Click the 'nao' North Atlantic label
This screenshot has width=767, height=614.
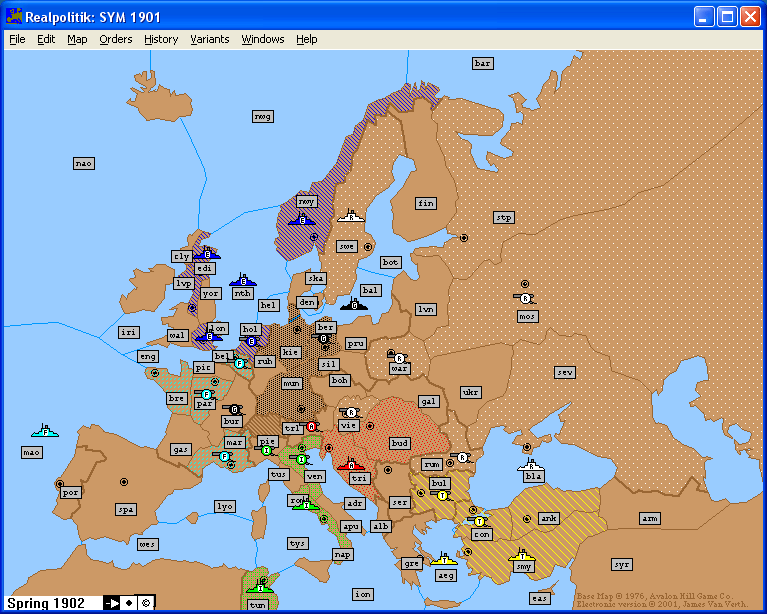pyautogui.click(x=84, y=163)
